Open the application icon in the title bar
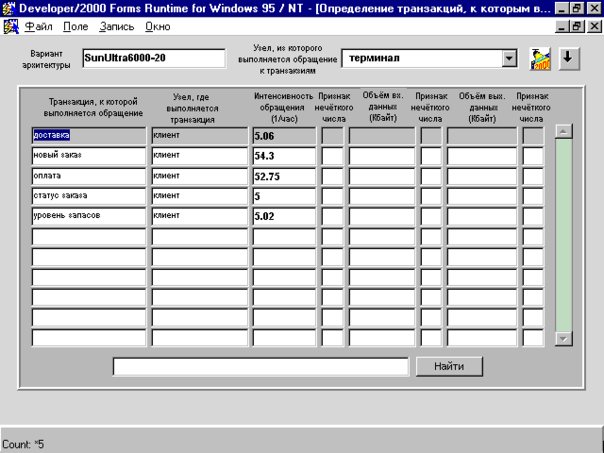This screenshot has height=453, width=604. click(x=8, y=8)
